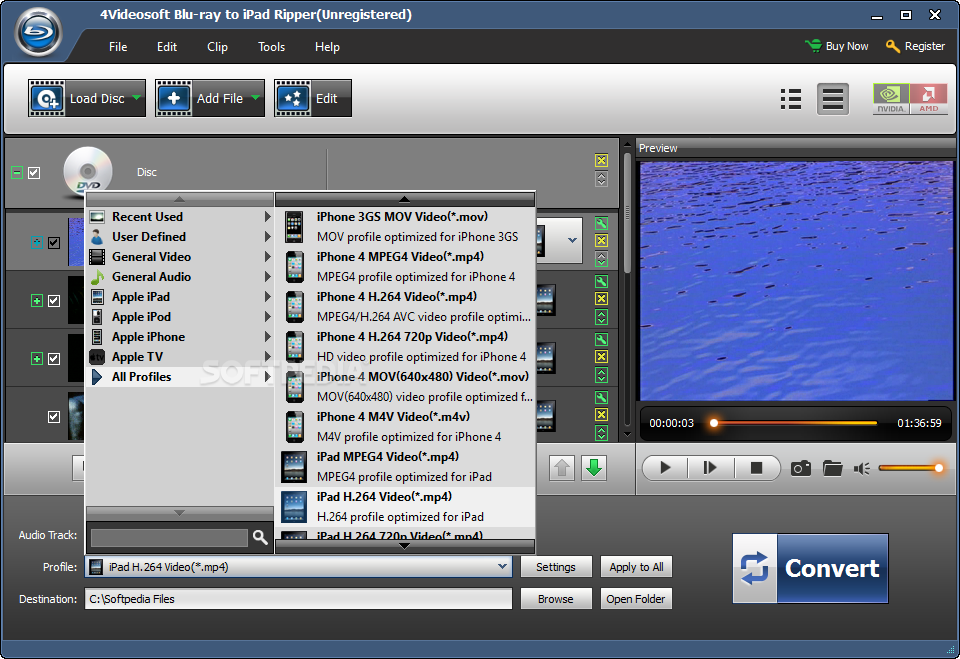Image resolution: width=960 pixels, height=659 pixels.
Task: Remove the Disc using the yellow X icon
Action: pos(601,160)
